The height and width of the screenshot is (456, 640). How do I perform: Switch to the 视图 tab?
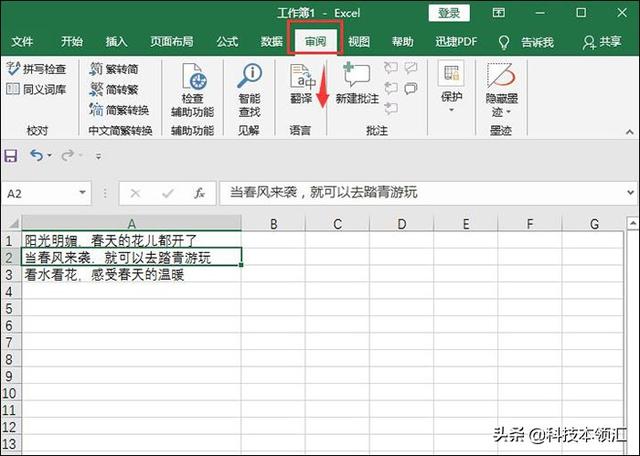359,41
